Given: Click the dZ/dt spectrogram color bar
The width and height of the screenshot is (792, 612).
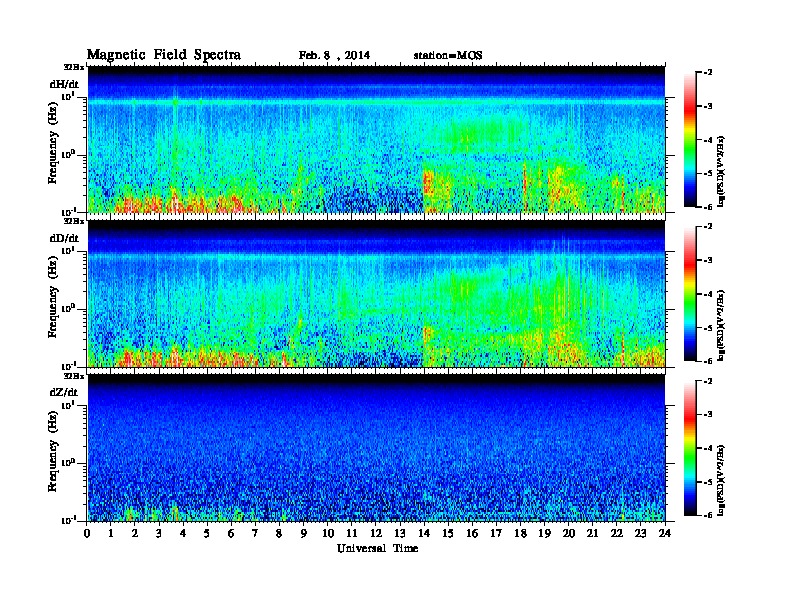Looking at the screenshot, I should coord(690,448).
